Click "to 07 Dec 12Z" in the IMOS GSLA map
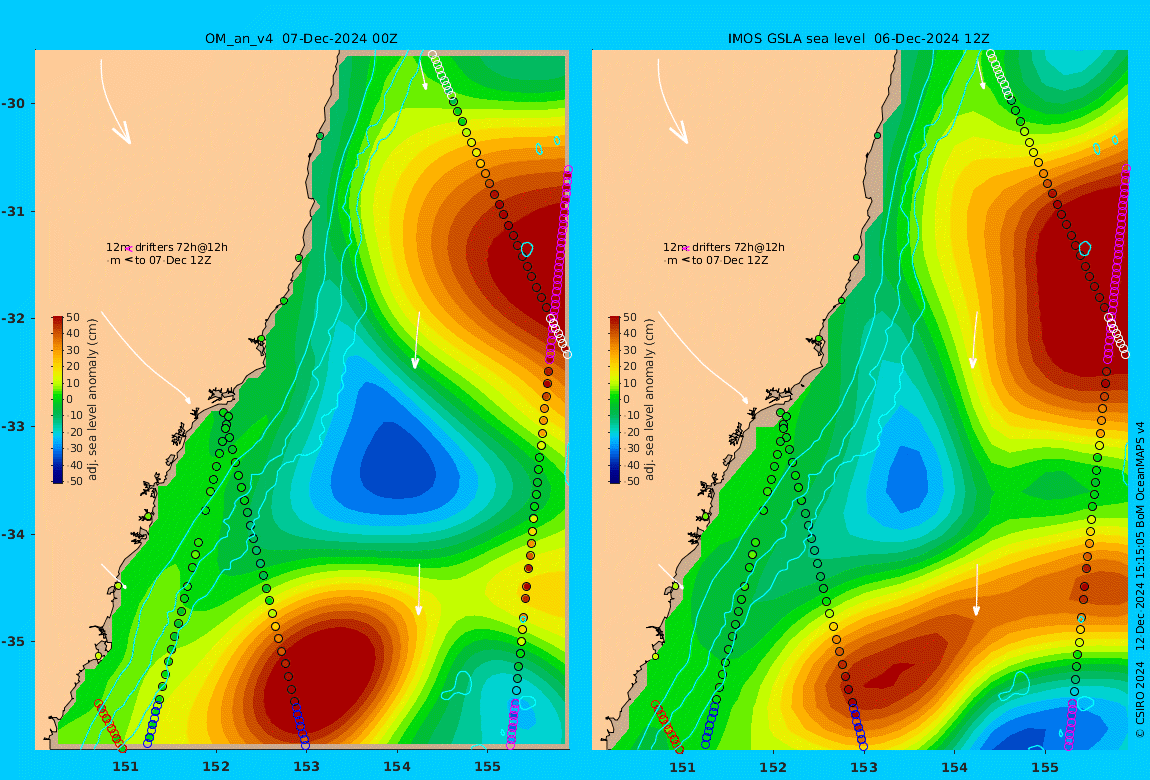This screenshot has height=780, width=1150. point(730,260)
